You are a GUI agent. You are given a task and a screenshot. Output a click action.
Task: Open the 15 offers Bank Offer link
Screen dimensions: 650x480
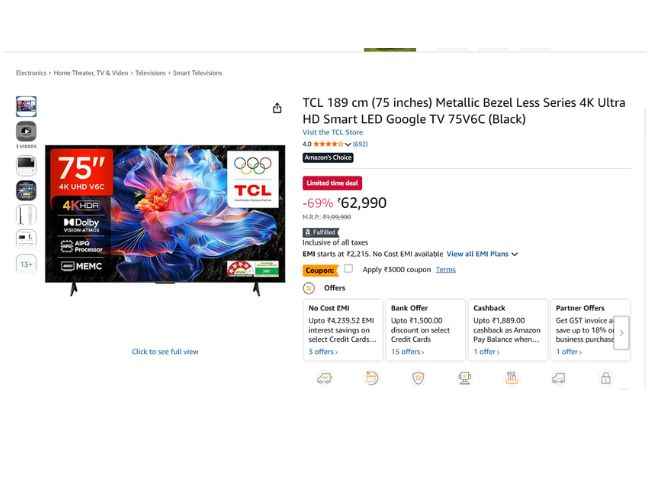[407, 352]
